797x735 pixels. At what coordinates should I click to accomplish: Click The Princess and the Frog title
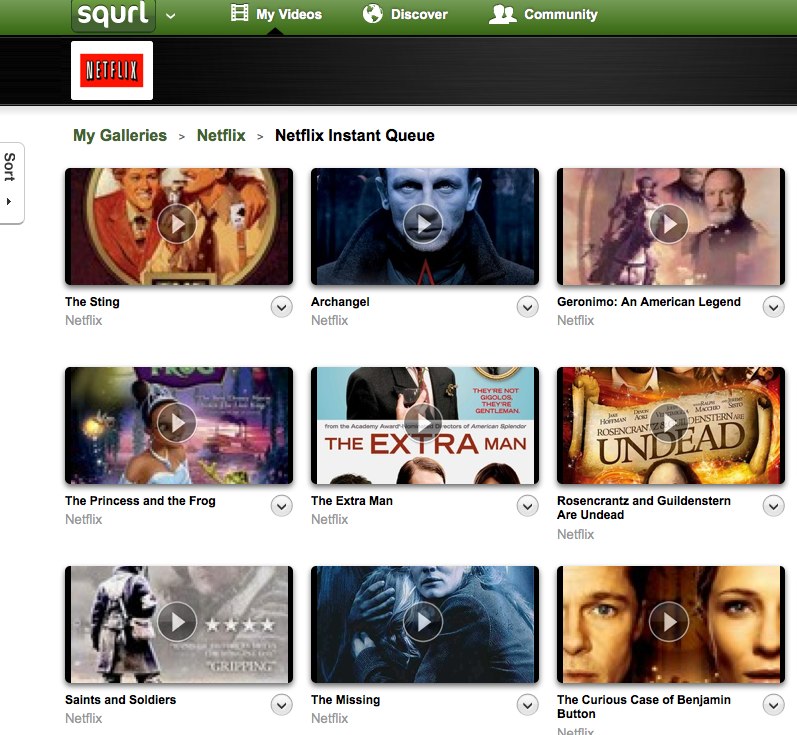point(140,501)
